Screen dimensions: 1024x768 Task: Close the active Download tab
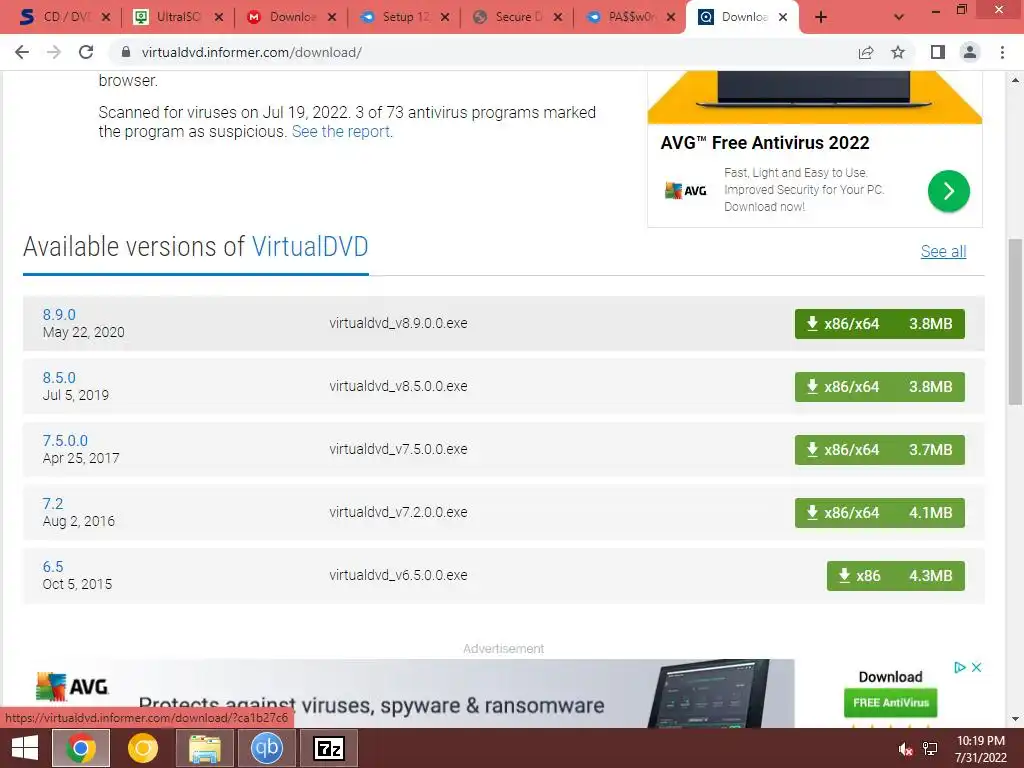[783, 18]
